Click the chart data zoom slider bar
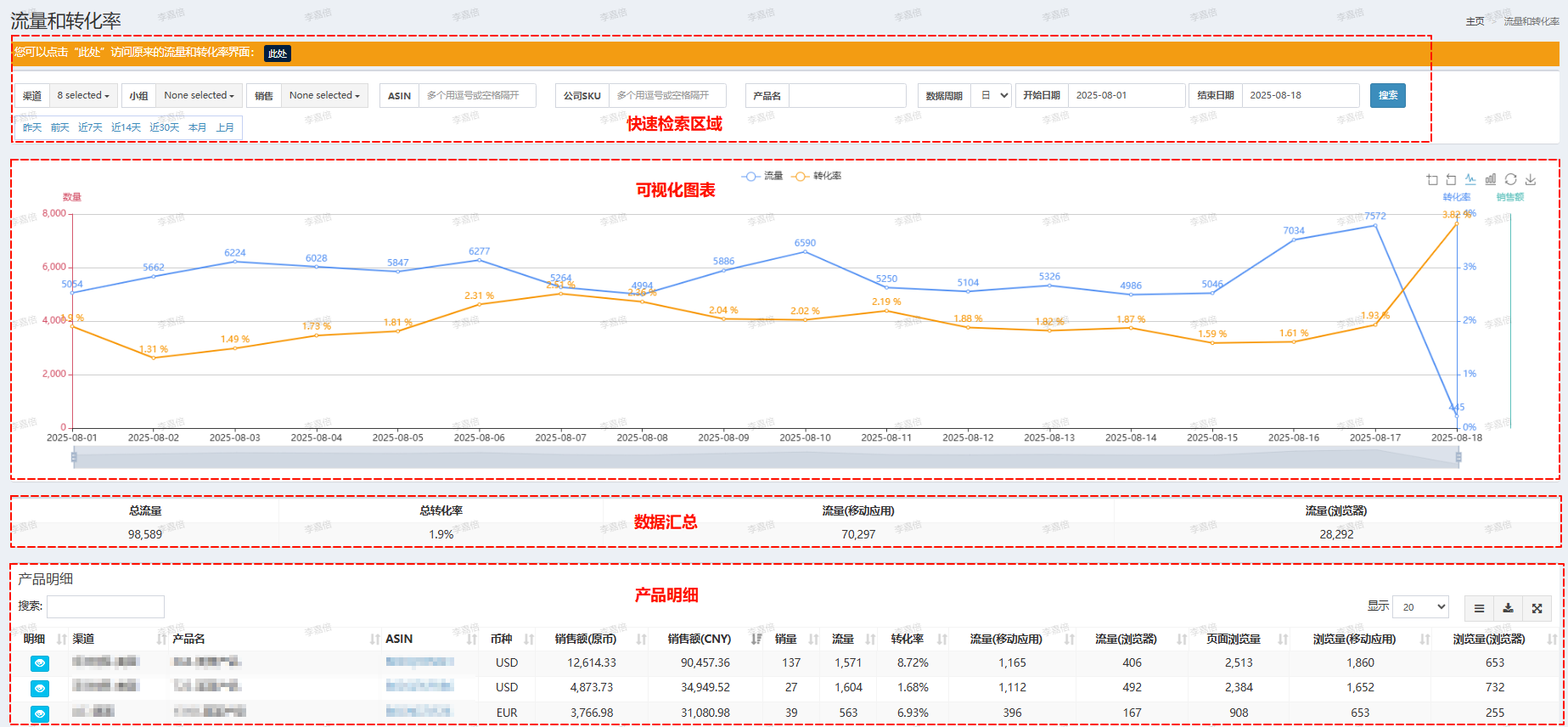The width and height of the screenshot is (1568, 727). click(x=766, y=458)
